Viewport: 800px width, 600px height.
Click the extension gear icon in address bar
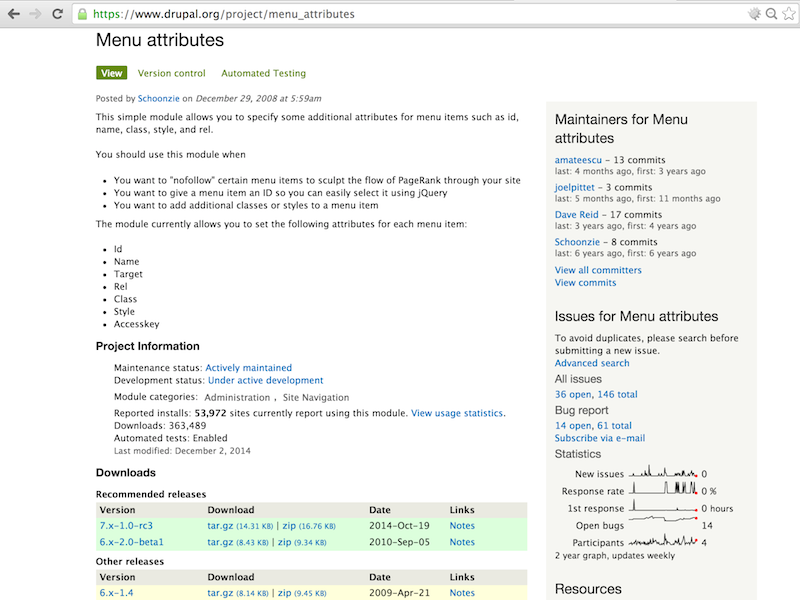pyautogui.click(x=755, y=14)
